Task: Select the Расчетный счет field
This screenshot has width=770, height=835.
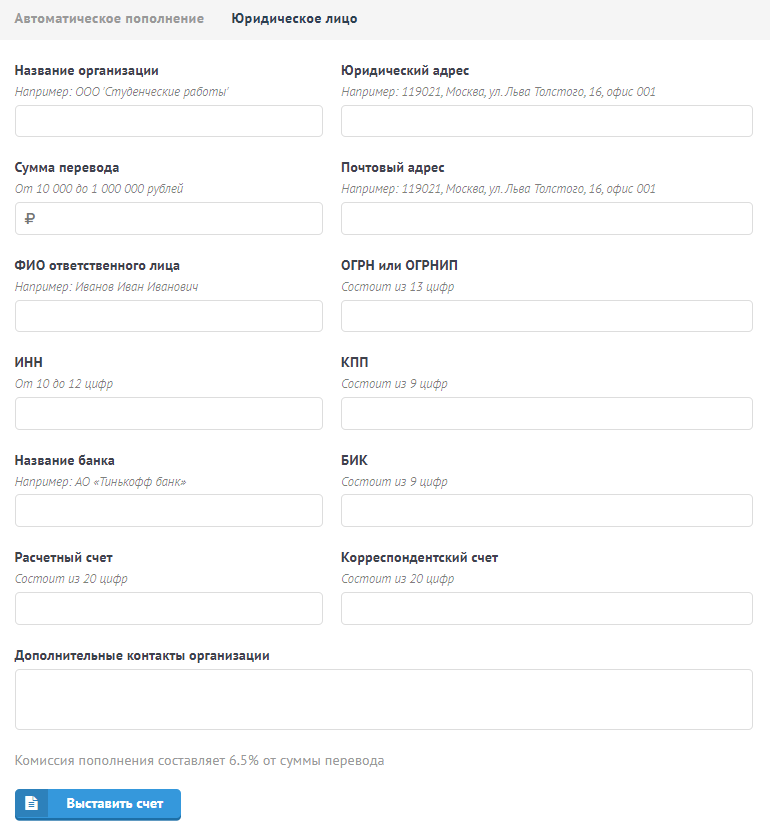Action: point(169,608)
